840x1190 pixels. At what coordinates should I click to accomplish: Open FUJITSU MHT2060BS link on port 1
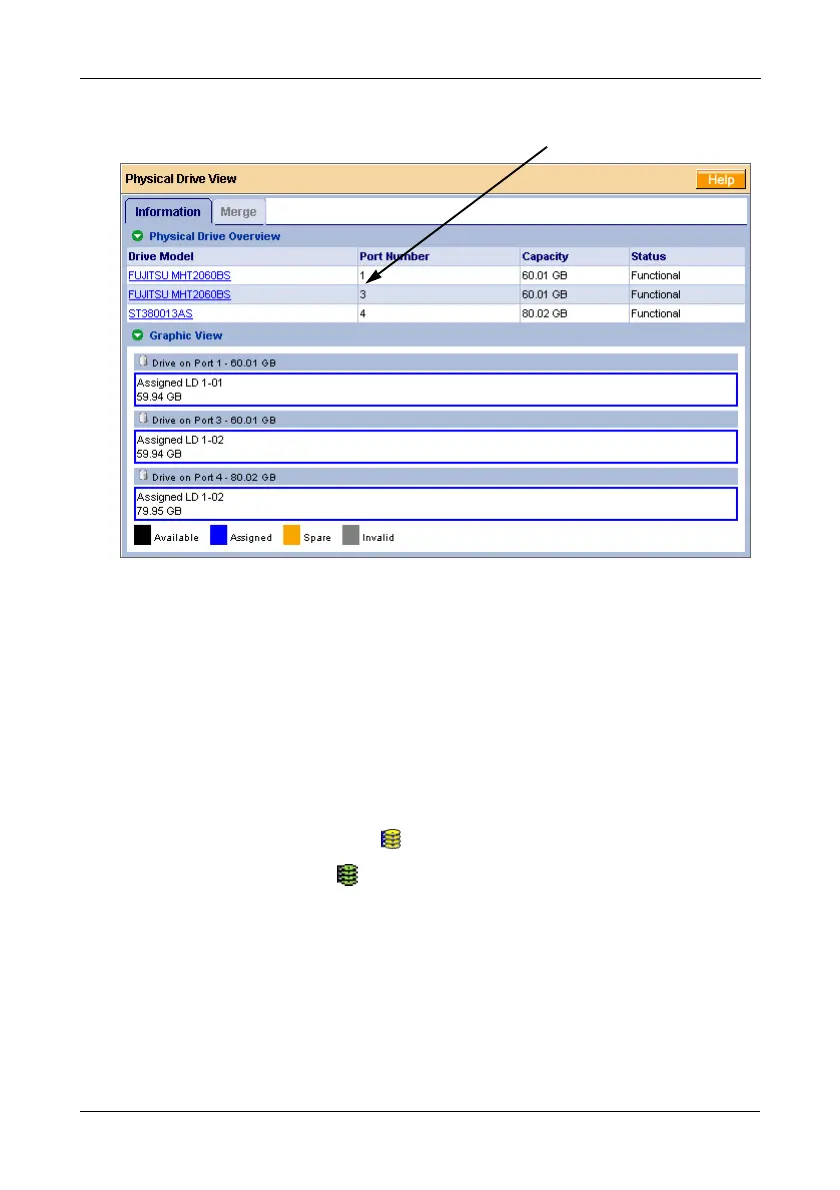pos(179,275)
